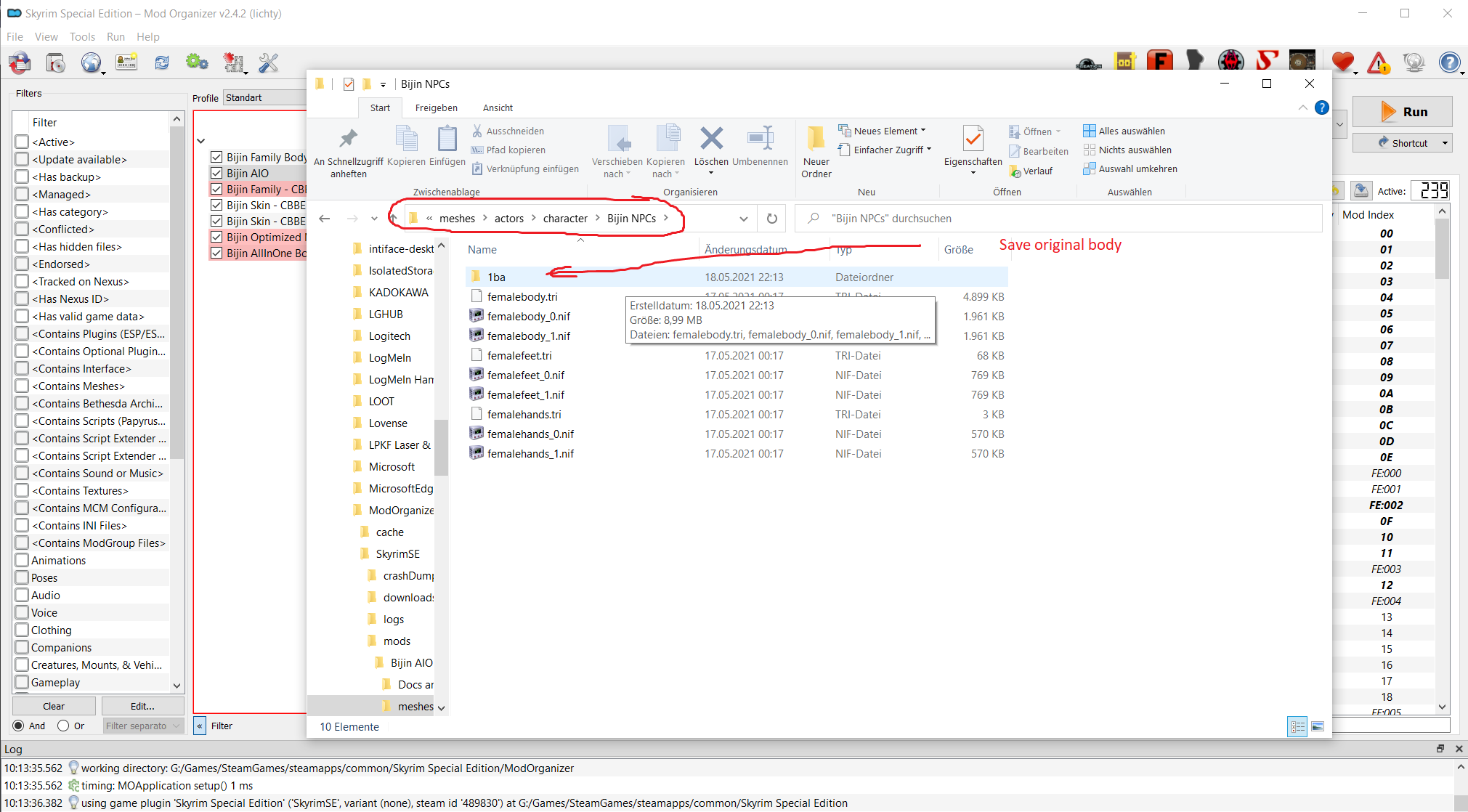Click Auswahl umkehren
Image resolution: width=1468 pixels, height=812 pixels.
pyautogui.click(x=1130, y=169)
